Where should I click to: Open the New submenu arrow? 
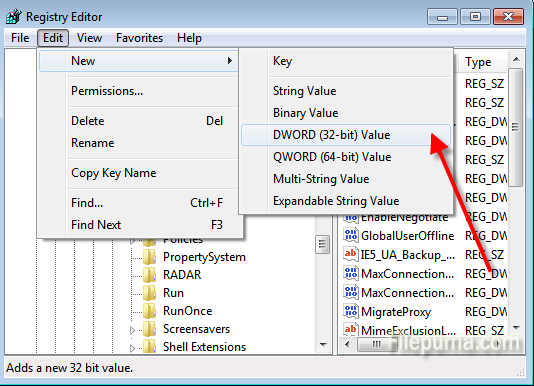[230, 61]
